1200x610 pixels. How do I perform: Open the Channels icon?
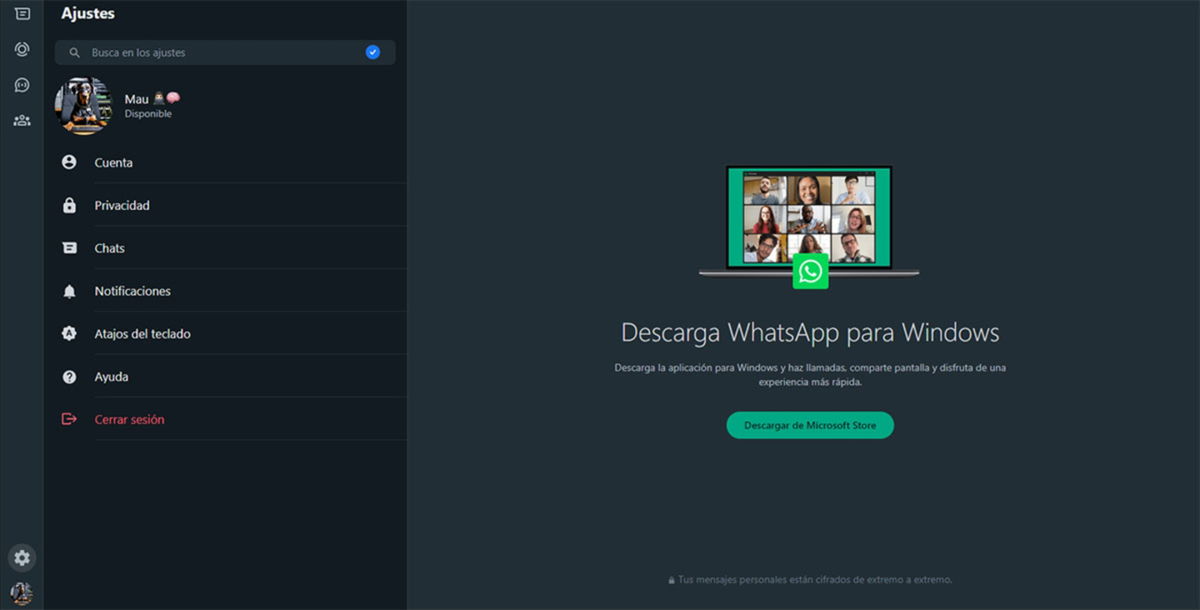click(x=22, y=85)
